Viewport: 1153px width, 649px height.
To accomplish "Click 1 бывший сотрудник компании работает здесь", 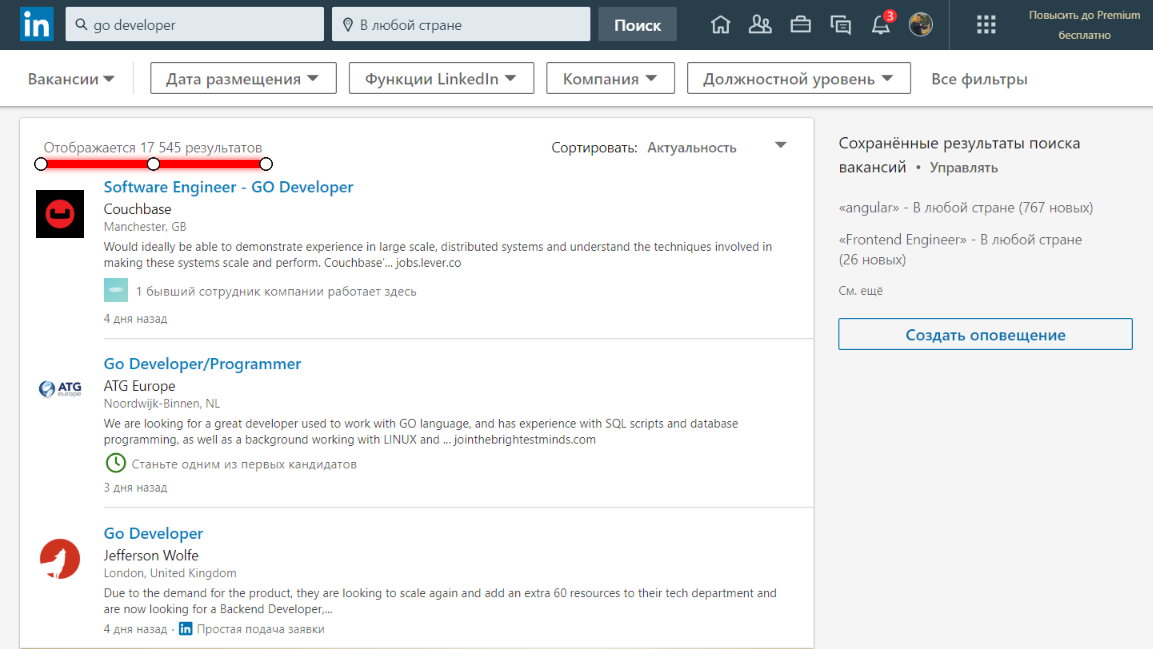I will (x=276, y=292).
